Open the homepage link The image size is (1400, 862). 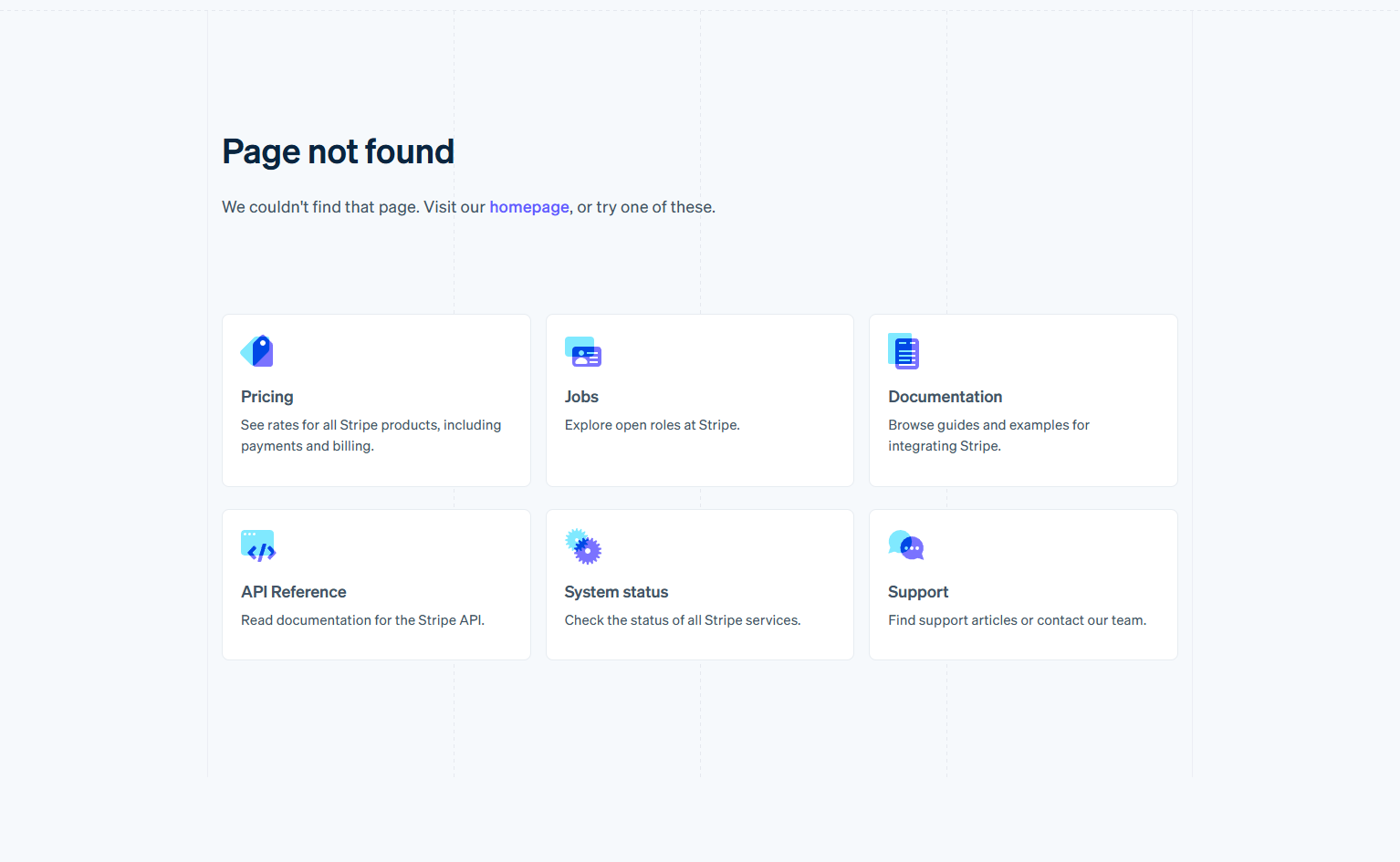(529, 207)
